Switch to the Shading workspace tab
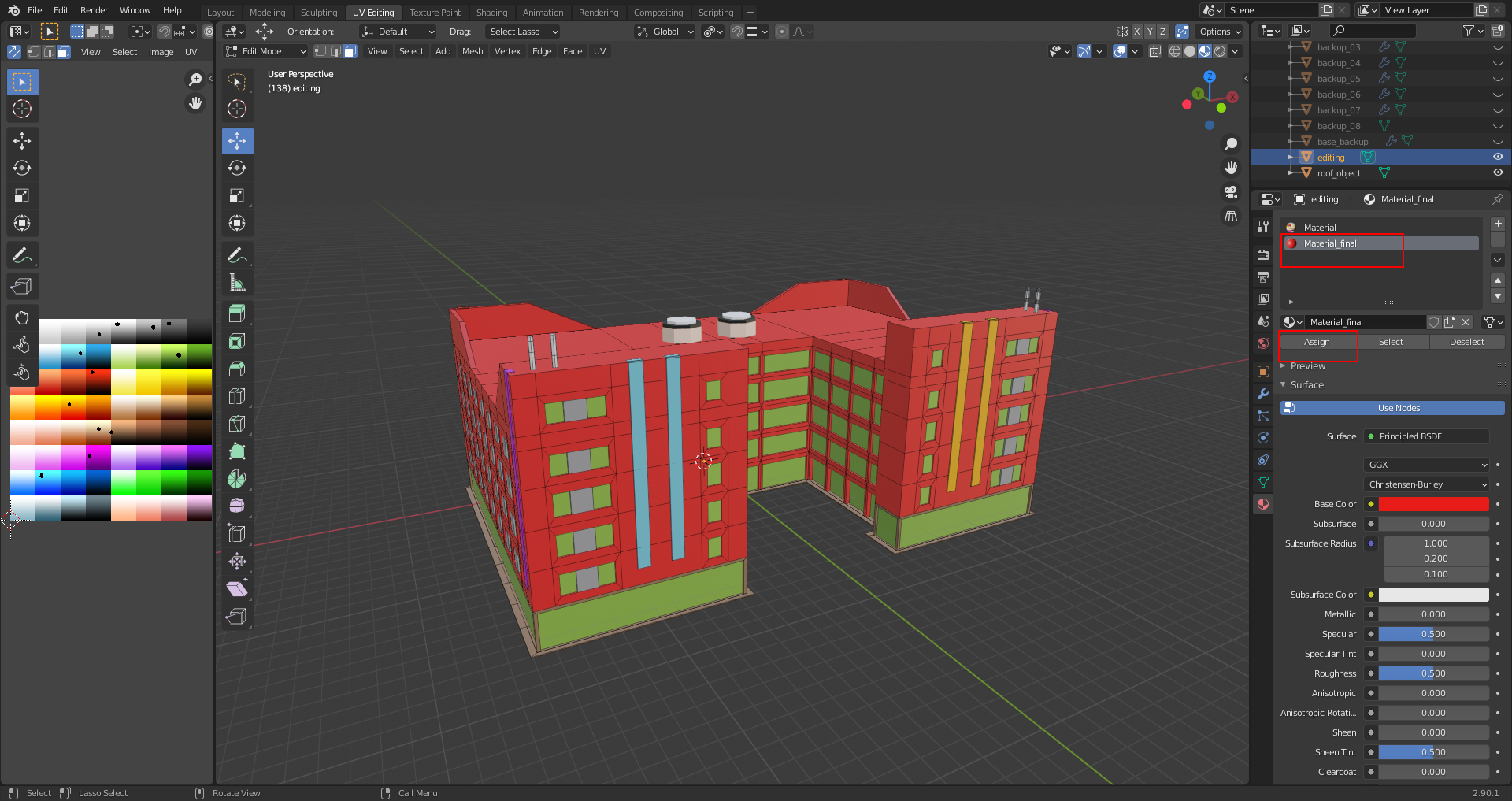 tap(491, 13)
